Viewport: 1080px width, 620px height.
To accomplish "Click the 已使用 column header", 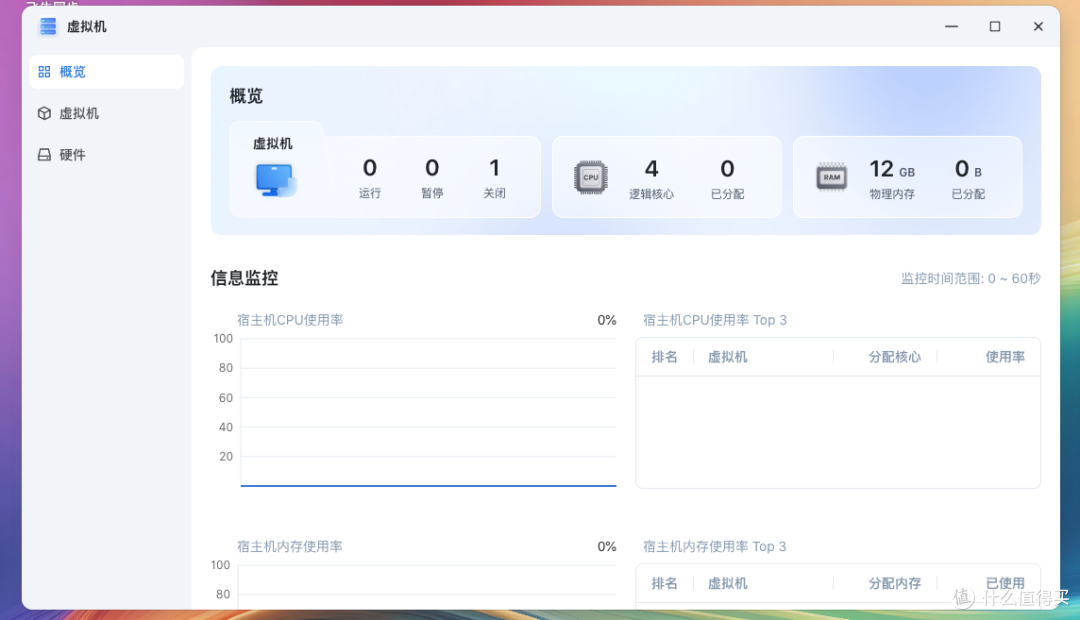I will (x=1005, y=583).
